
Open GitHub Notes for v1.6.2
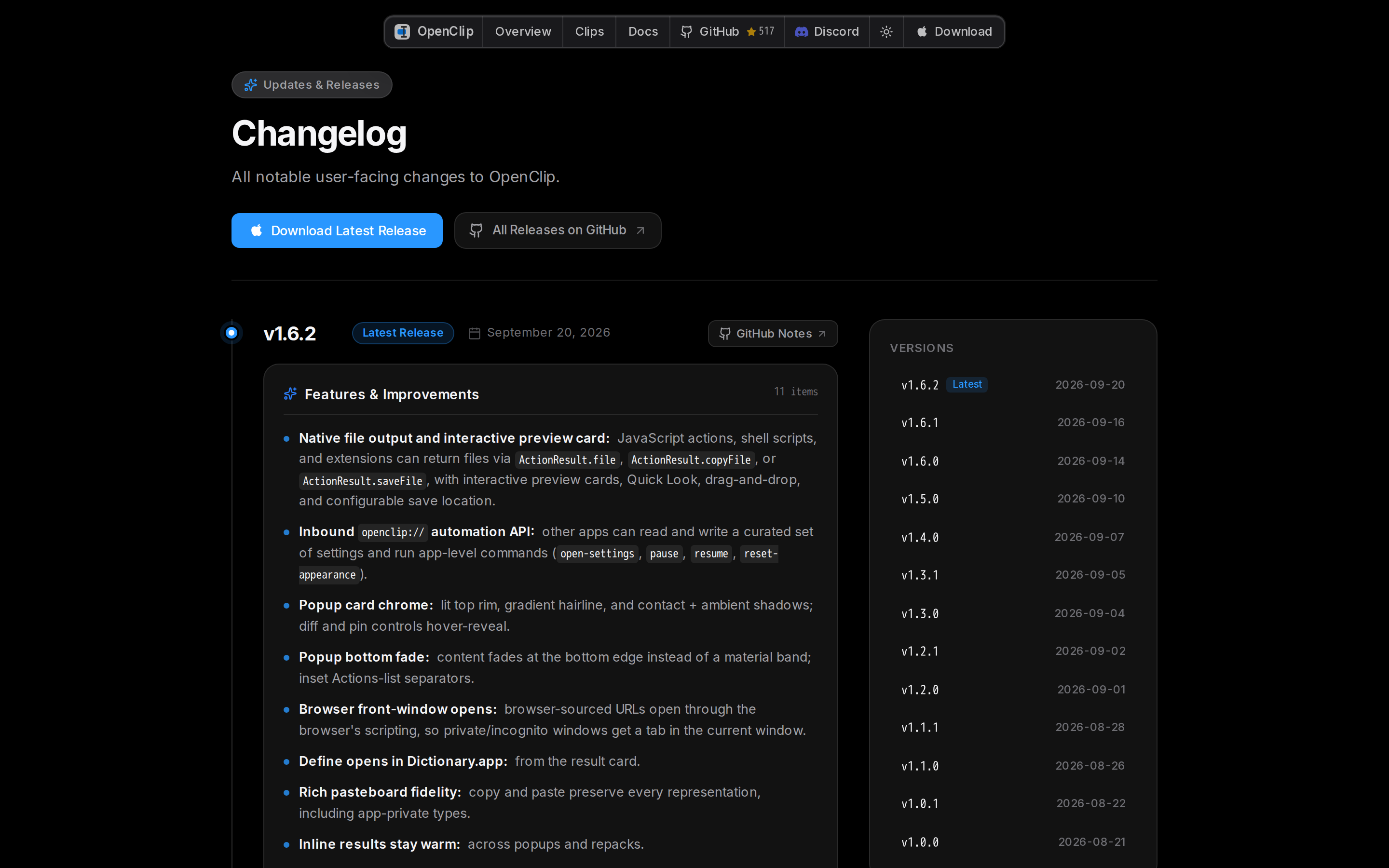(x=773, y=334)
